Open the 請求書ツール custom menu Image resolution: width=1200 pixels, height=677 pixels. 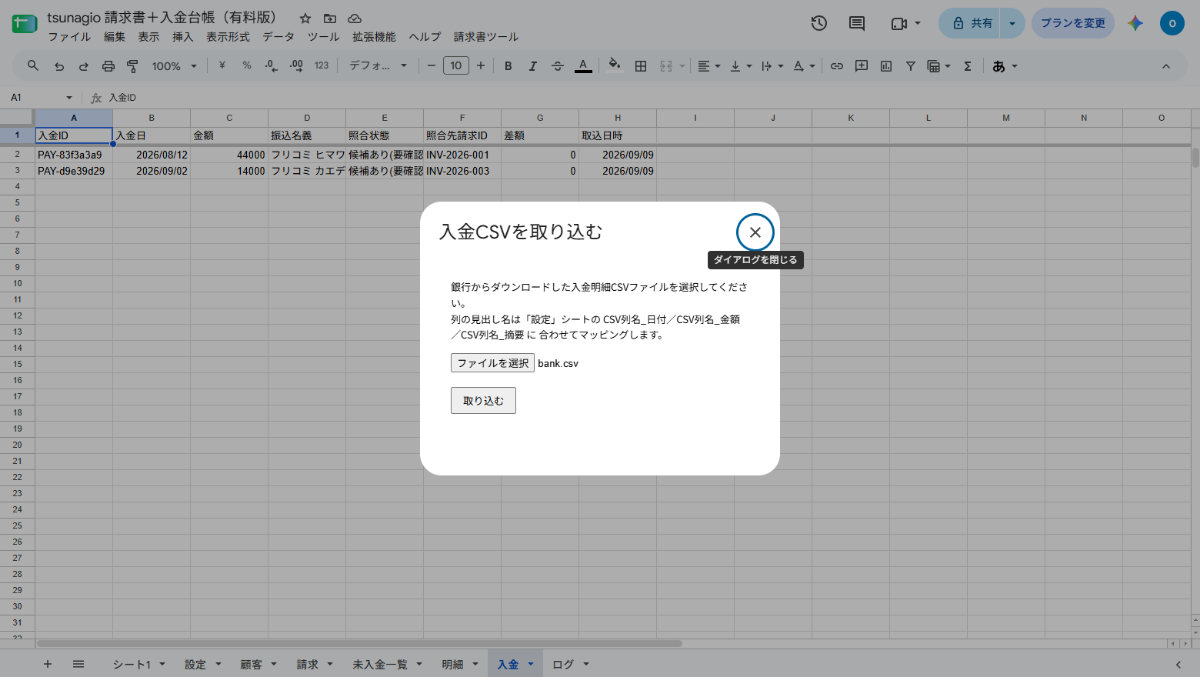point(486,37)
